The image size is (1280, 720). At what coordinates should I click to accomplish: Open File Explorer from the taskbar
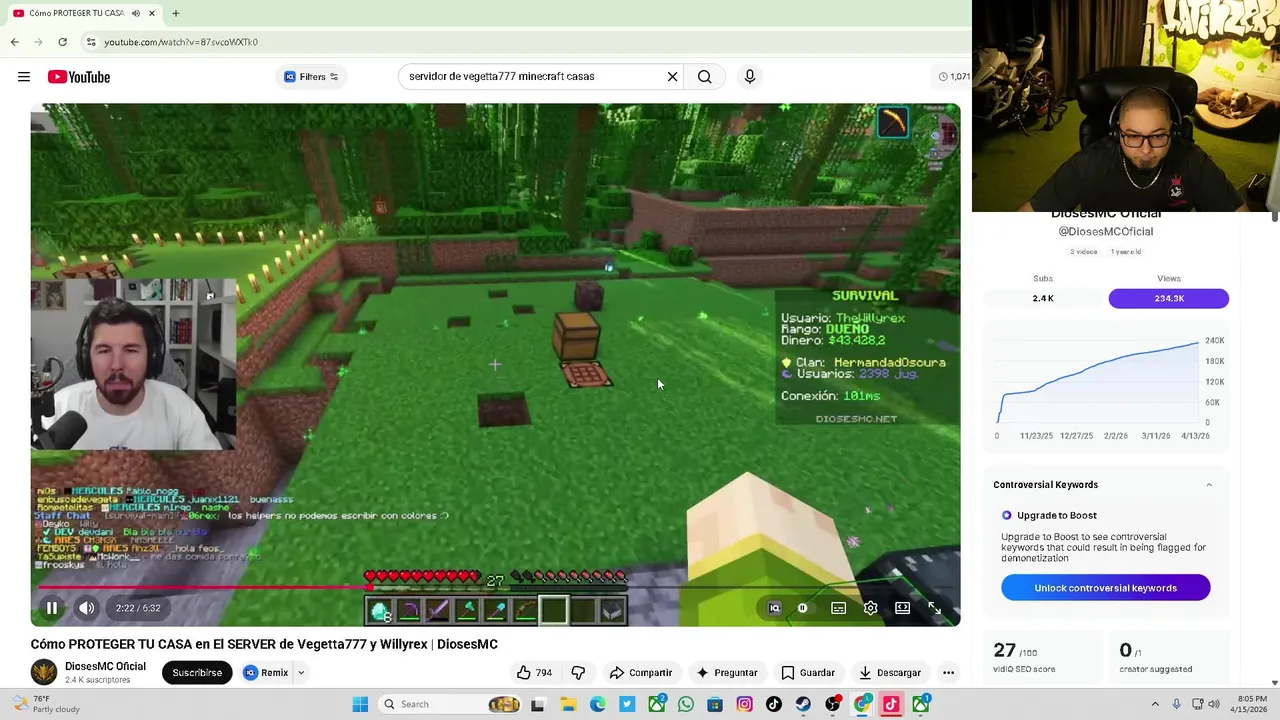point(568,704)
